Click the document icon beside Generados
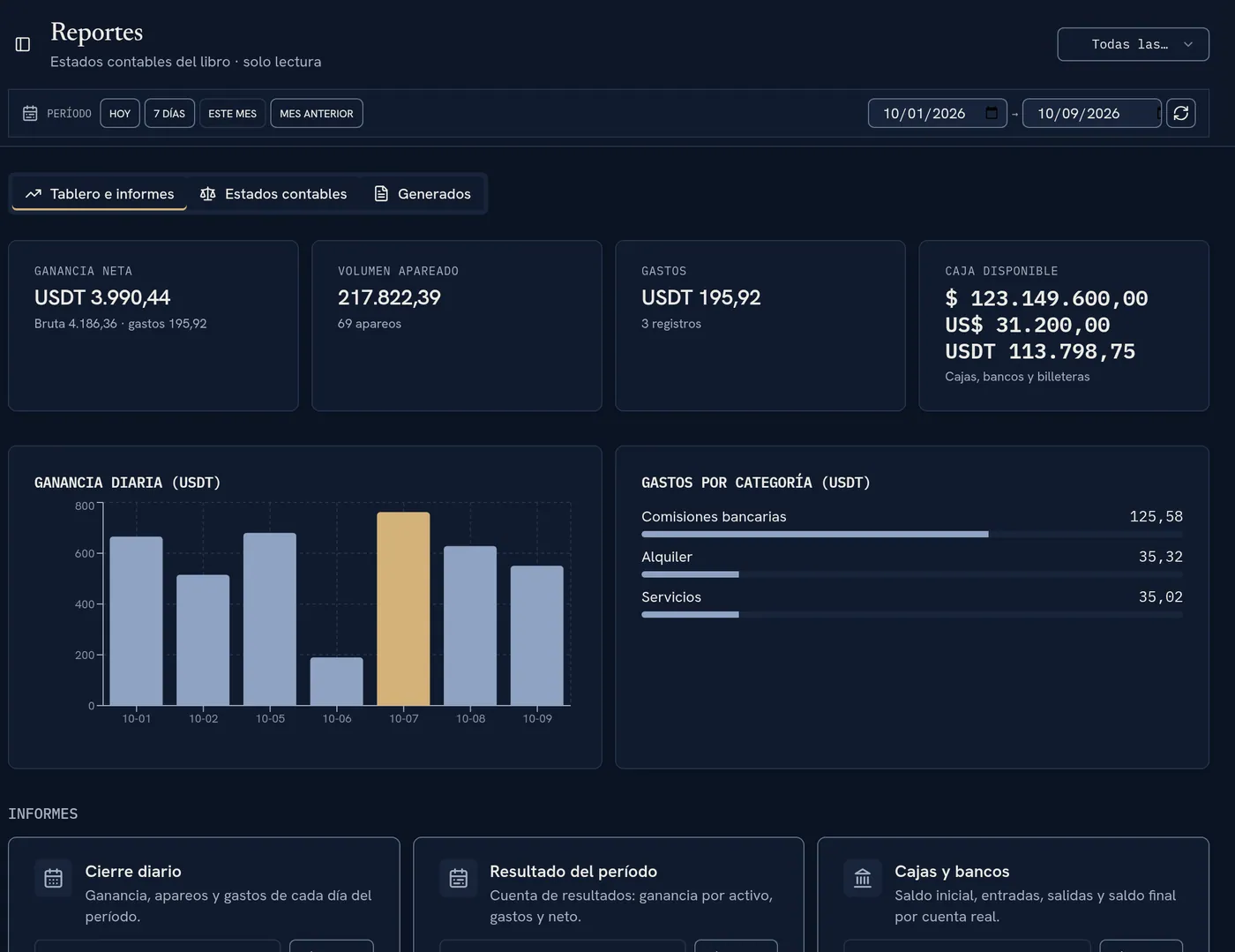The height and width of the screenshot is (952, 1235). coord(381,194)
